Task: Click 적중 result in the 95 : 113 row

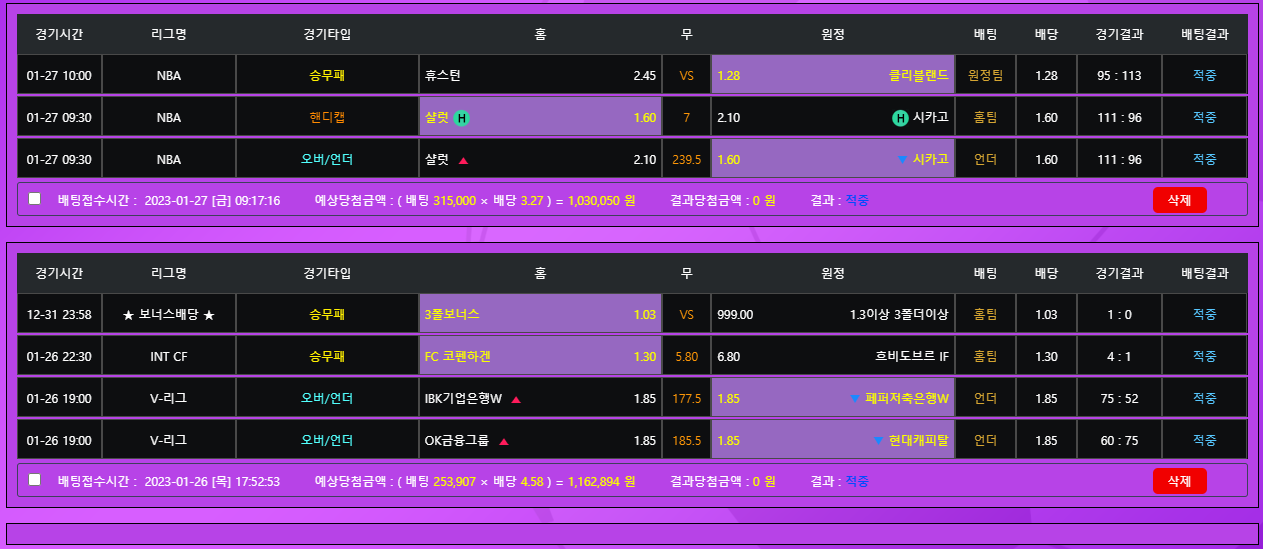Action: (1204, 75)
